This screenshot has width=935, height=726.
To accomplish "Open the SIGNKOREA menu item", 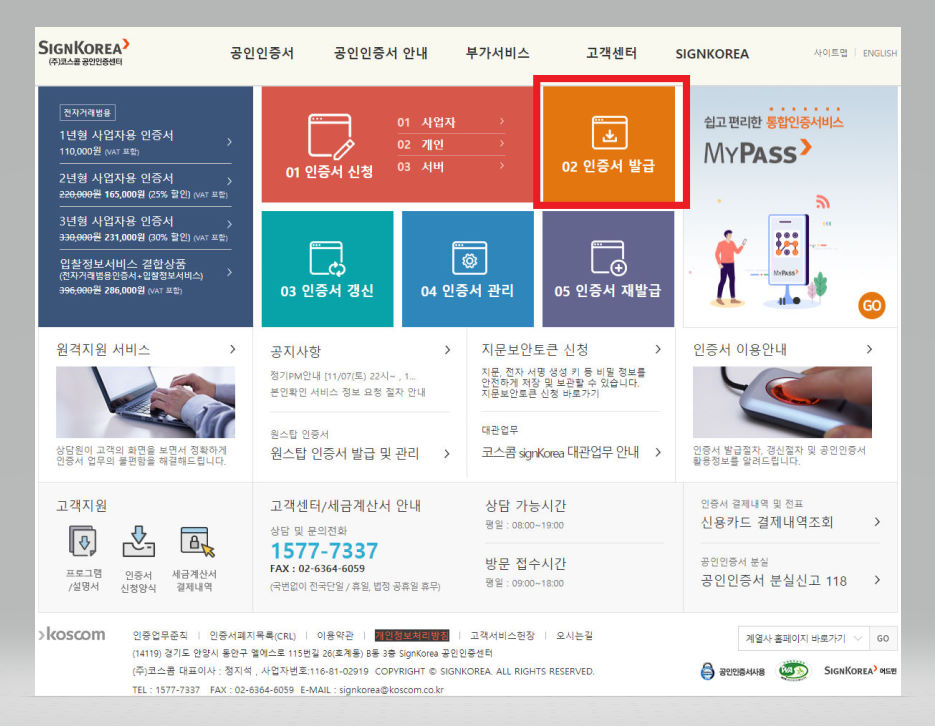I will click(x=712, y=54).
